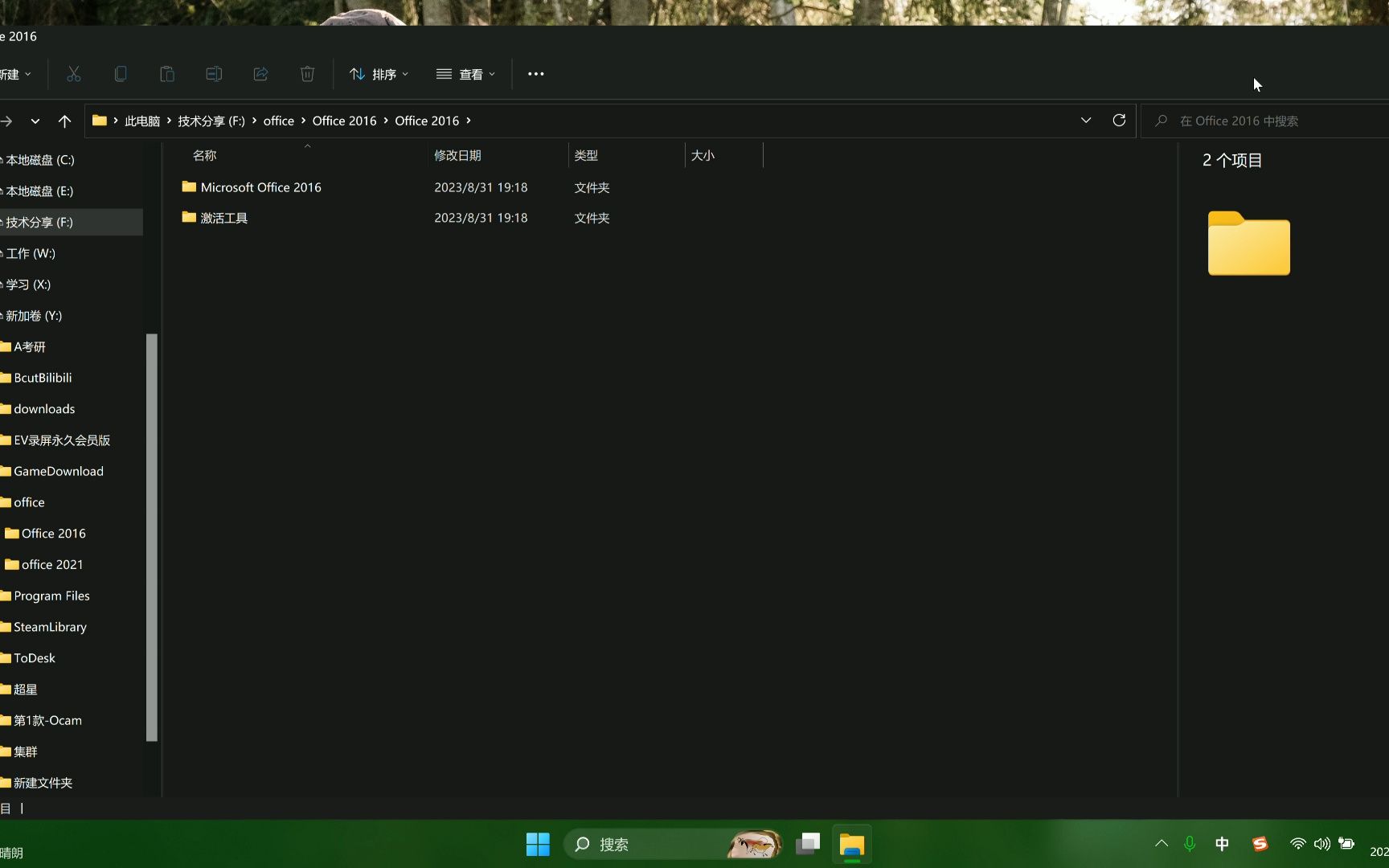Sort by 类型 column header
The image size is (1389, 868).
click(x=586, y=155)
